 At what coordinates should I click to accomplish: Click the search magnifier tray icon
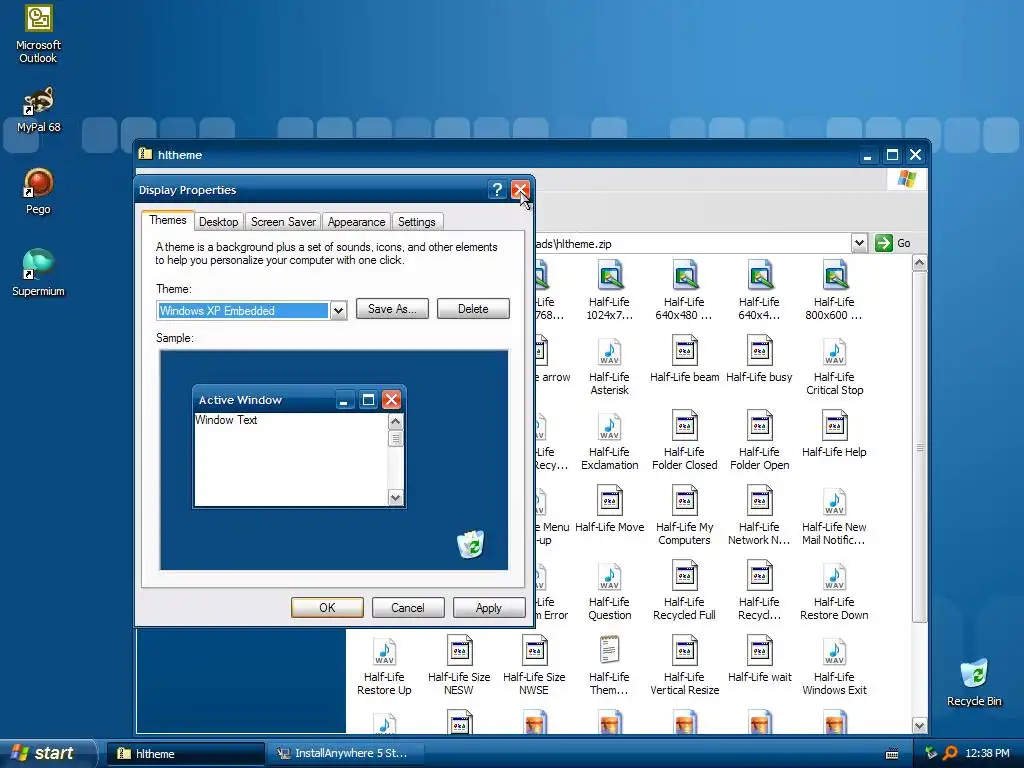(x=950, y=753)
